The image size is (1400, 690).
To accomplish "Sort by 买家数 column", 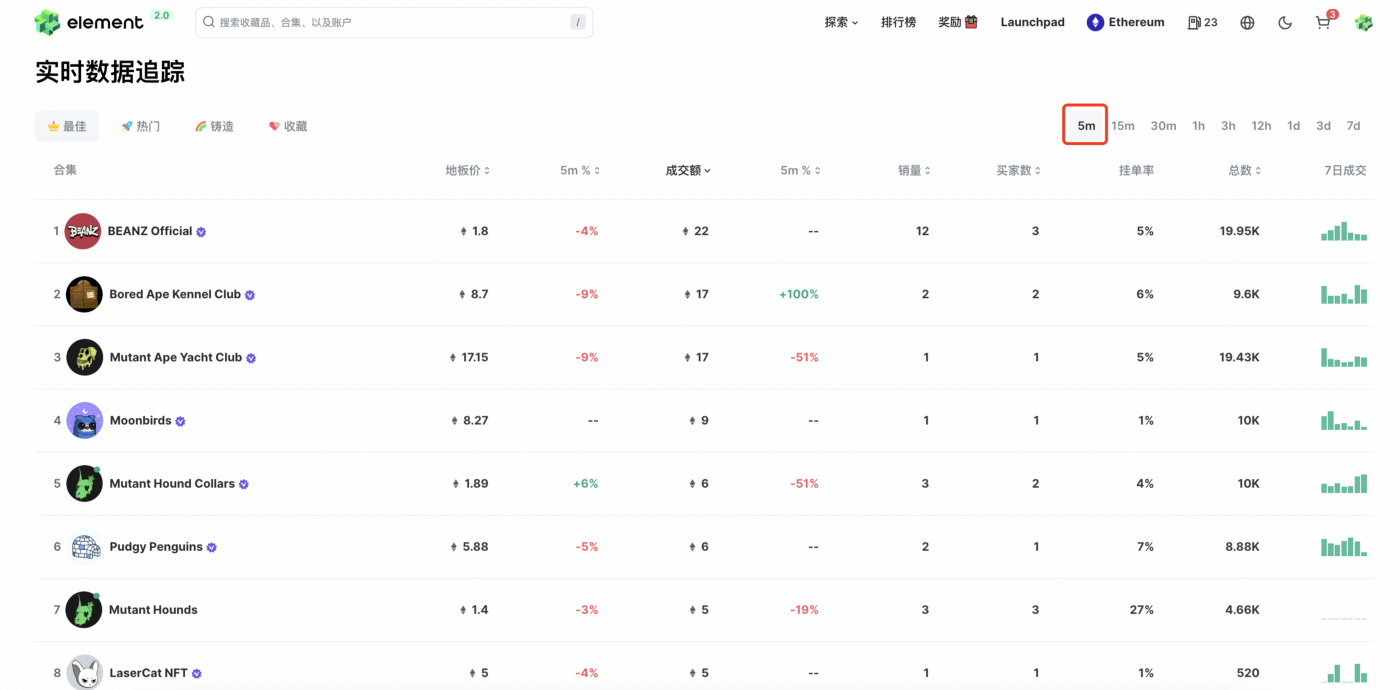I will click(1018, 171).
